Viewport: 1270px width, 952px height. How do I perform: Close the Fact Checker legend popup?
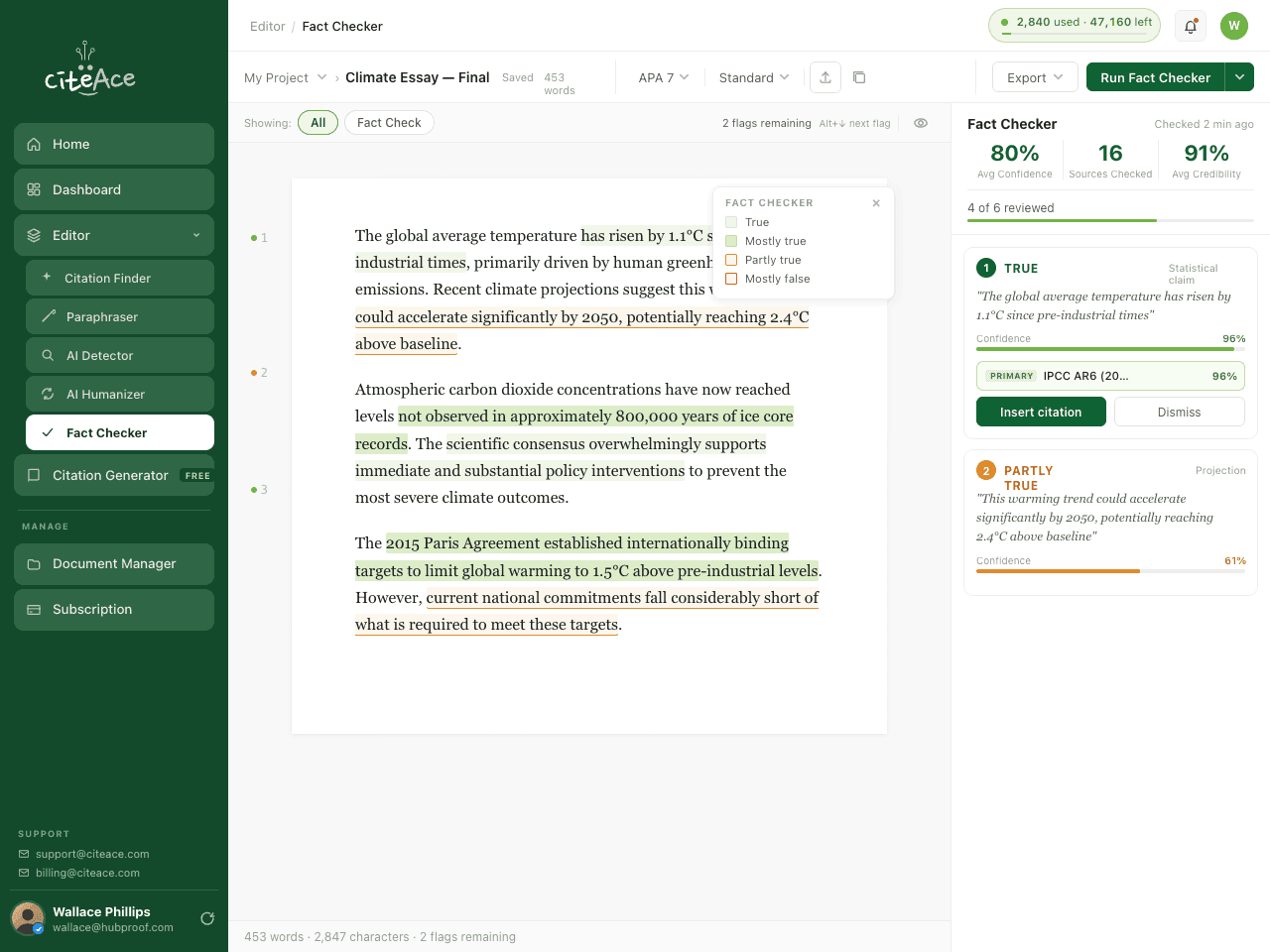coord(876,202)
